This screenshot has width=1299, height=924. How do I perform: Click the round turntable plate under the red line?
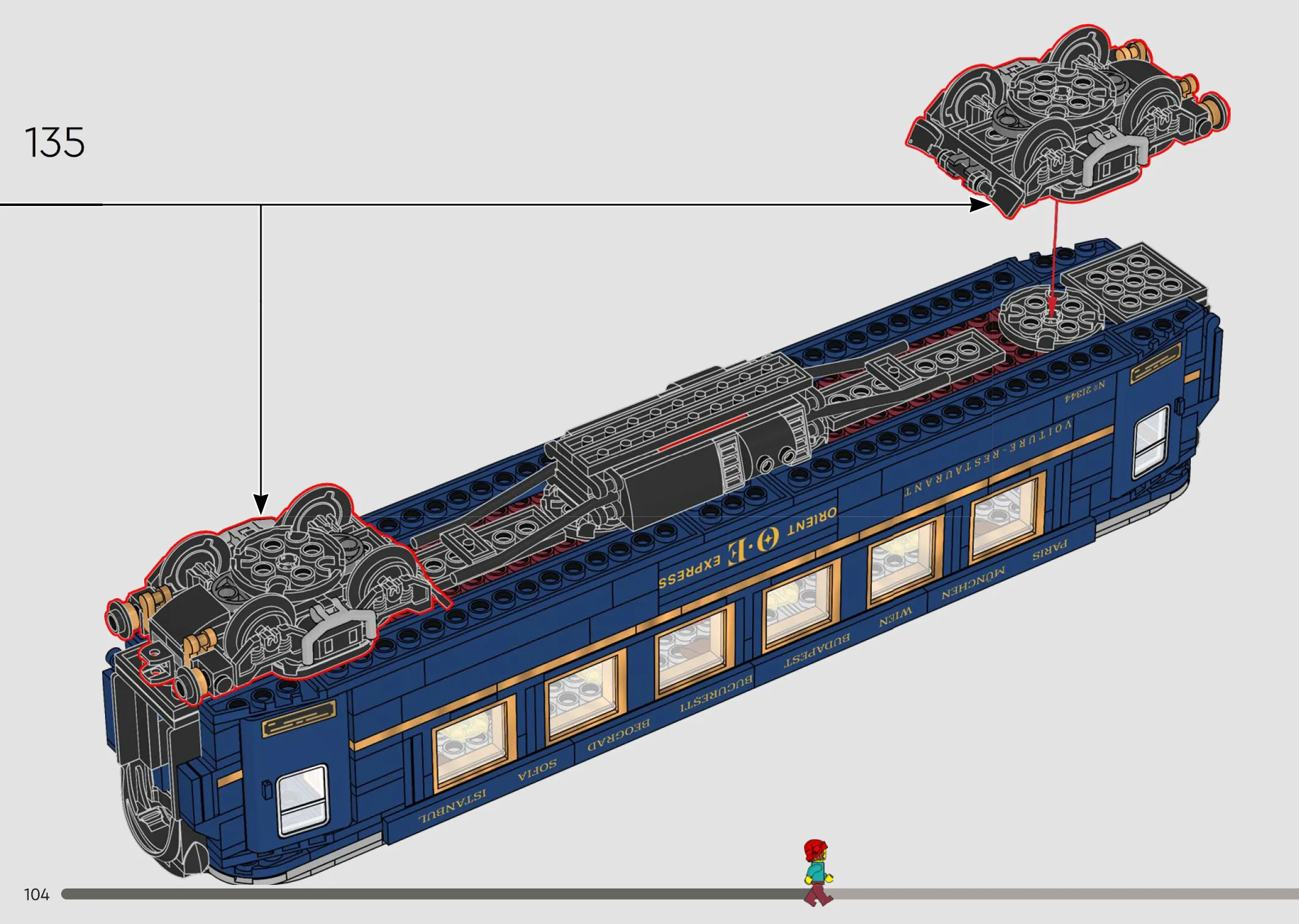coord(1051,318)
